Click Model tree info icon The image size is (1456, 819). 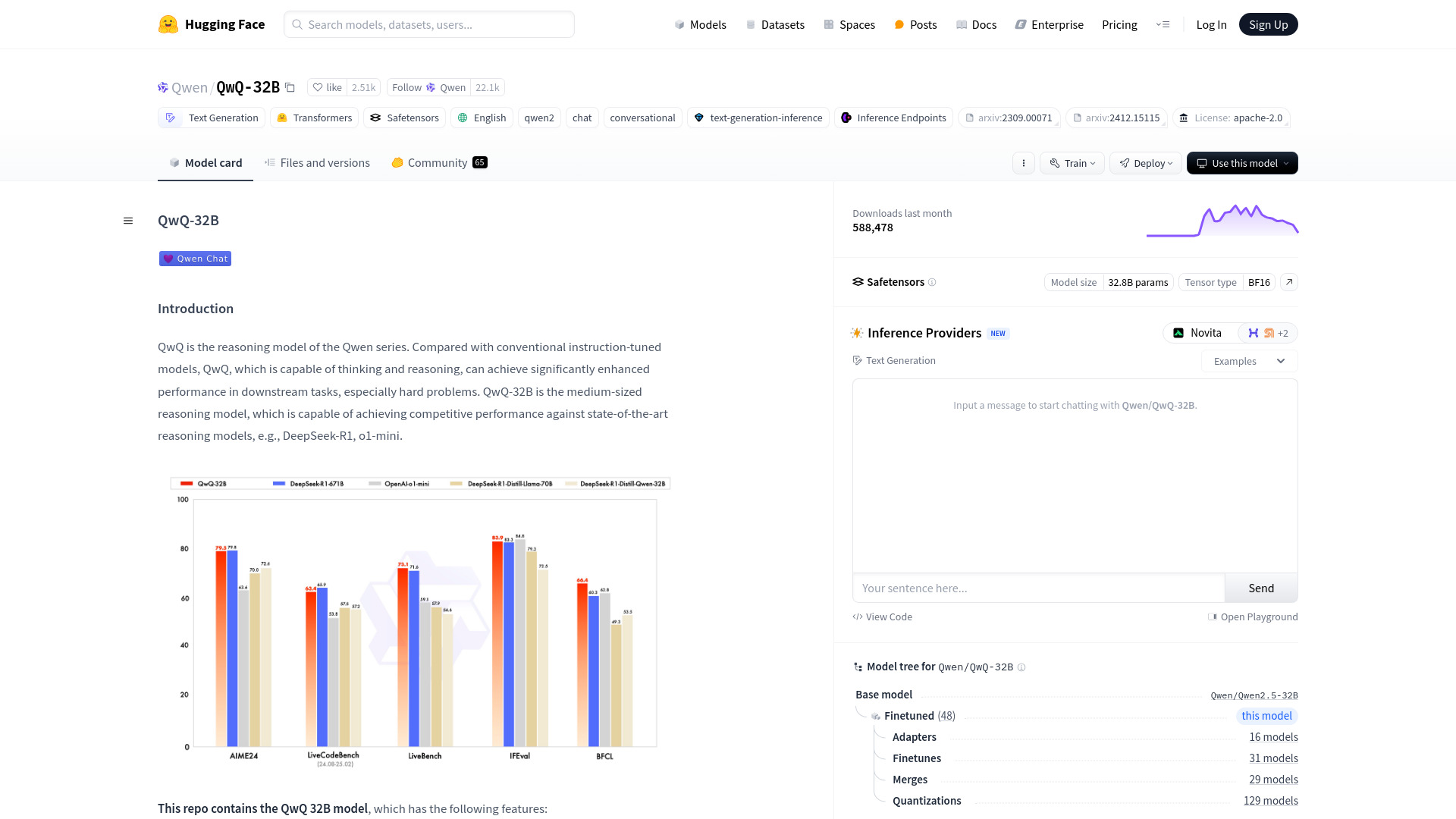[x=1021, y=667]
